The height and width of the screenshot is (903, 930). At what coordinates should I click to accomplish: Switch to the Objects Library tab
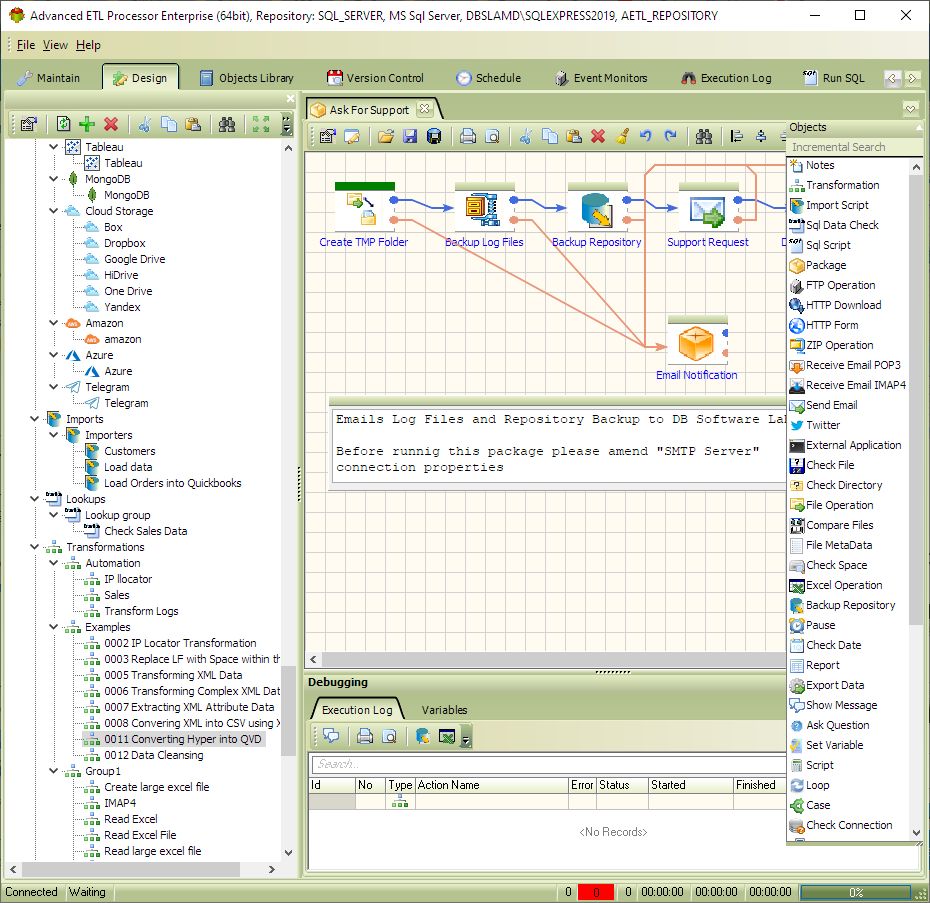point(247,78)
